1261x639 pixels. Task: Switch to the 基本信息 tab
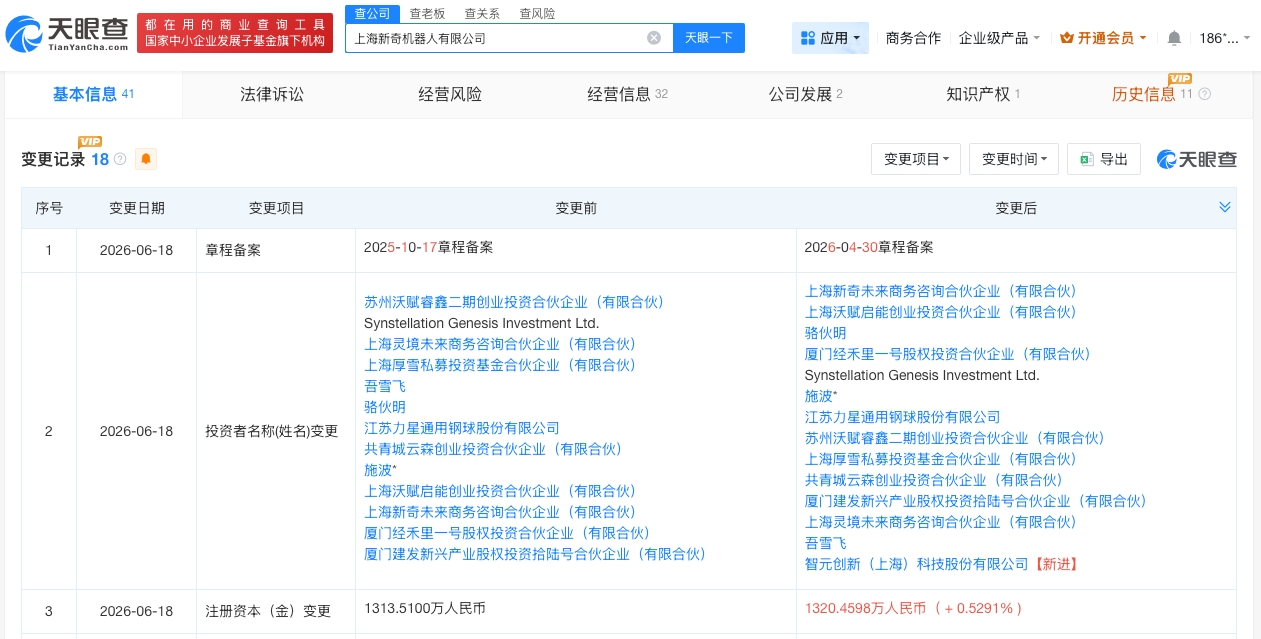(x=94, y=94)
